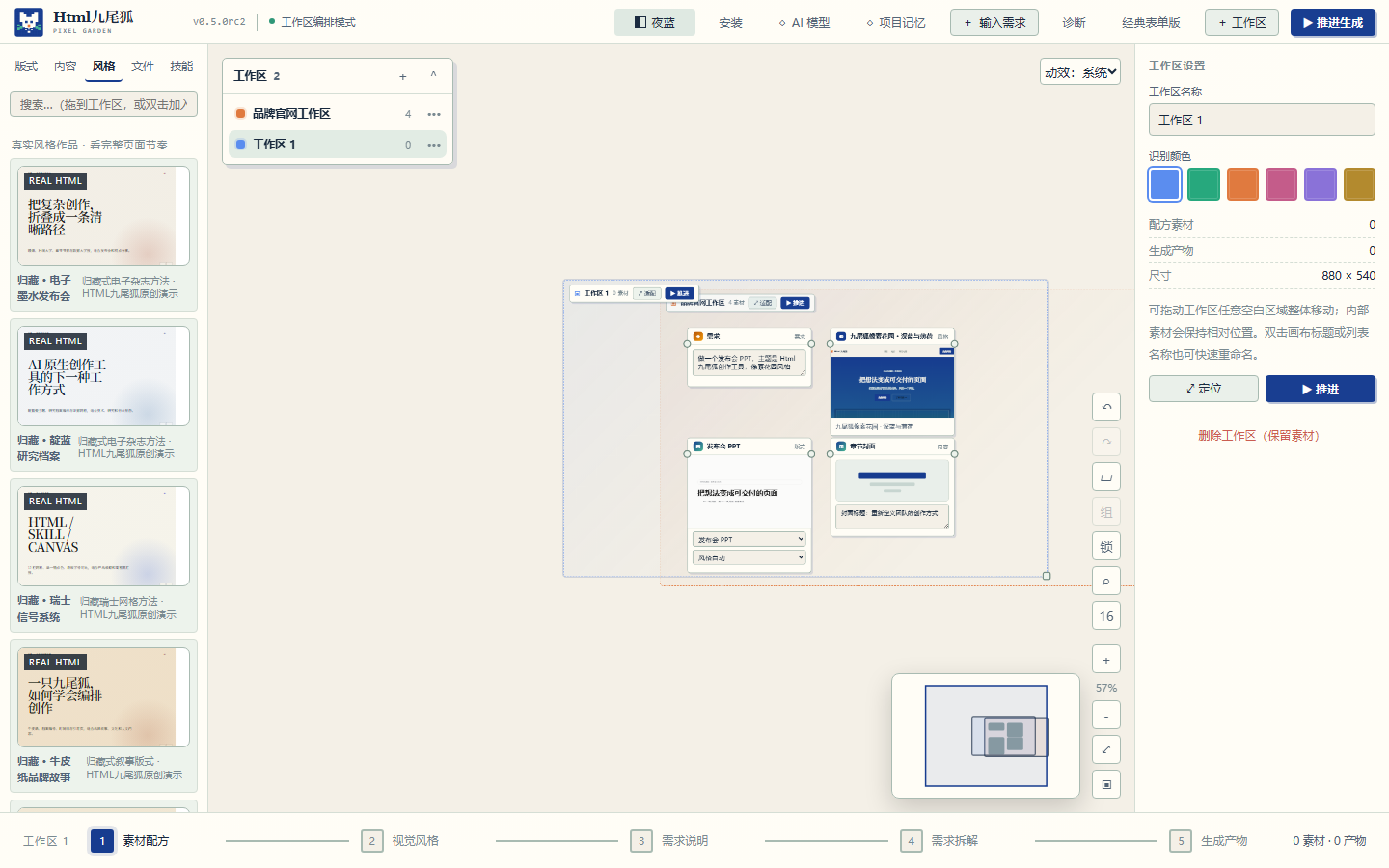Edit the 工作区名称 input field
Screen dimensions: 1389x868
pos(1262,120)
